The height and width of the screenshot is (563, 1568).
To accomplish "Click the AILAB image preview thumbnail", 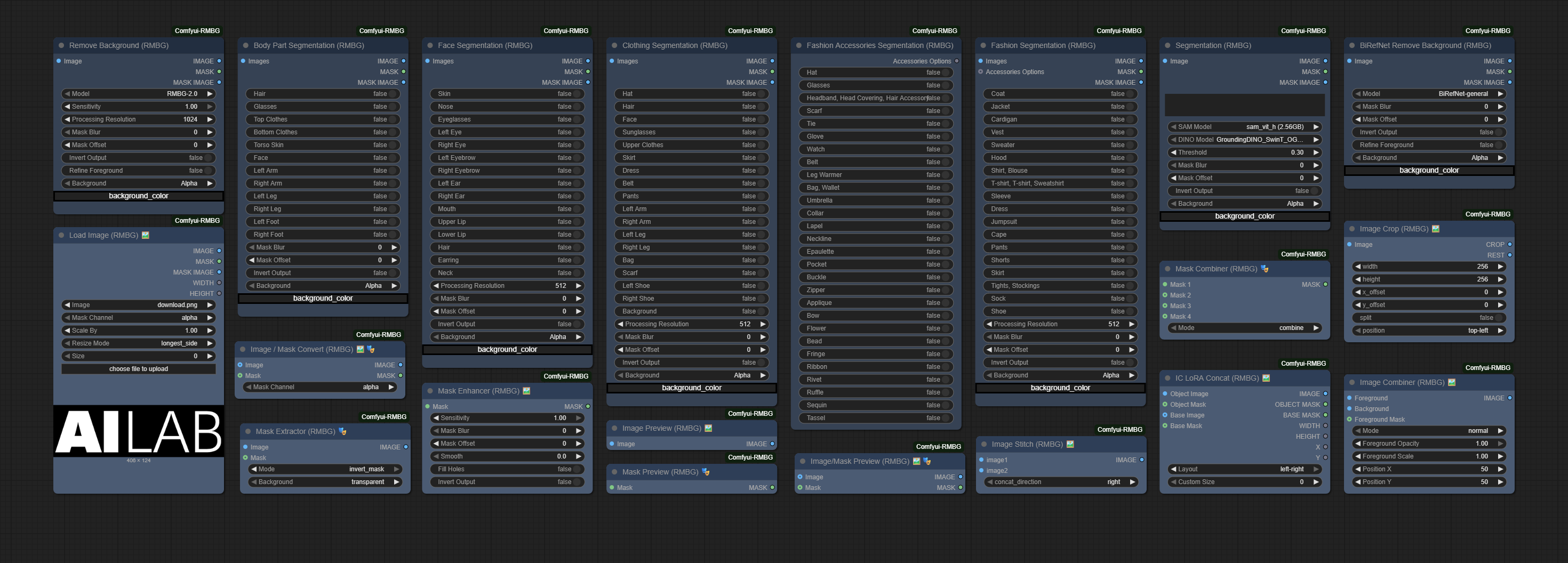I will click(x=138, y=431).
